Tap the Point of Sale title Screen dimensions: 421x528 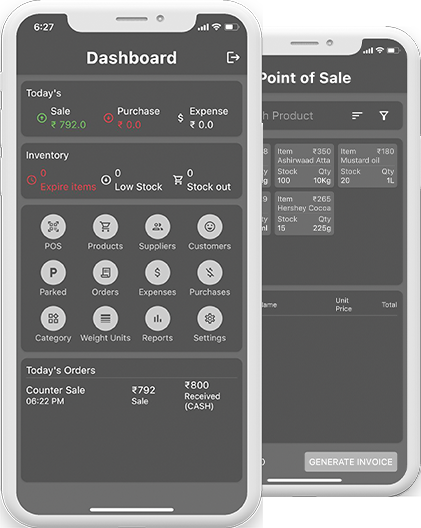(306, 78)
